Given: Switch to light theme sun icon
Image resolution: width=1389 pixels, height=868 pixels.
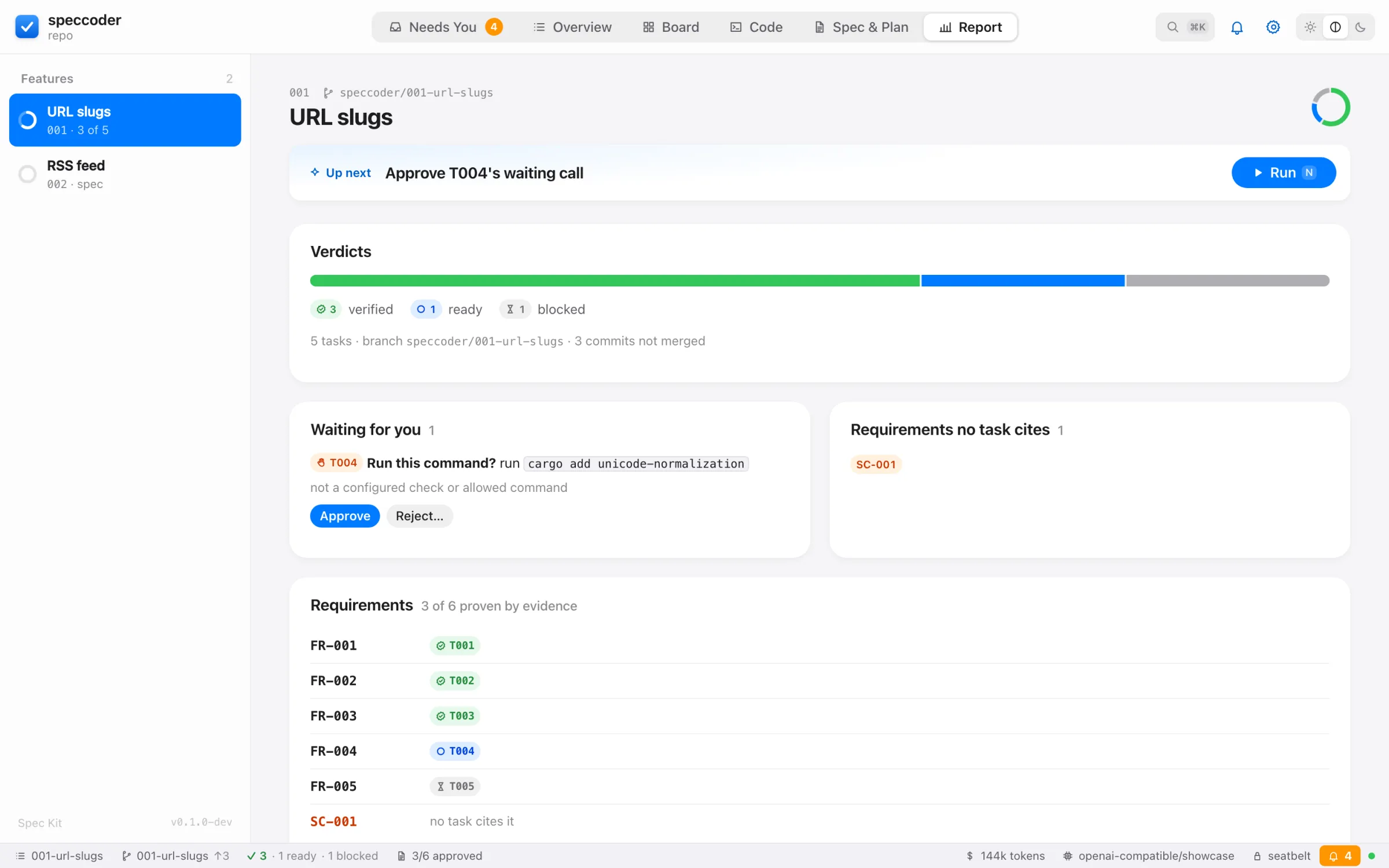Looking at the screenshot, I should pyautogui.click(x=1310, y=27).
